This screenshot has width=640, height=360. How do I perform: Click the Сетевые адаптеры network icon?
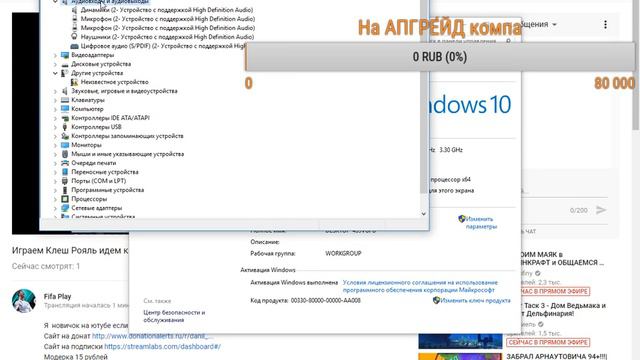[x=64, y=208]
